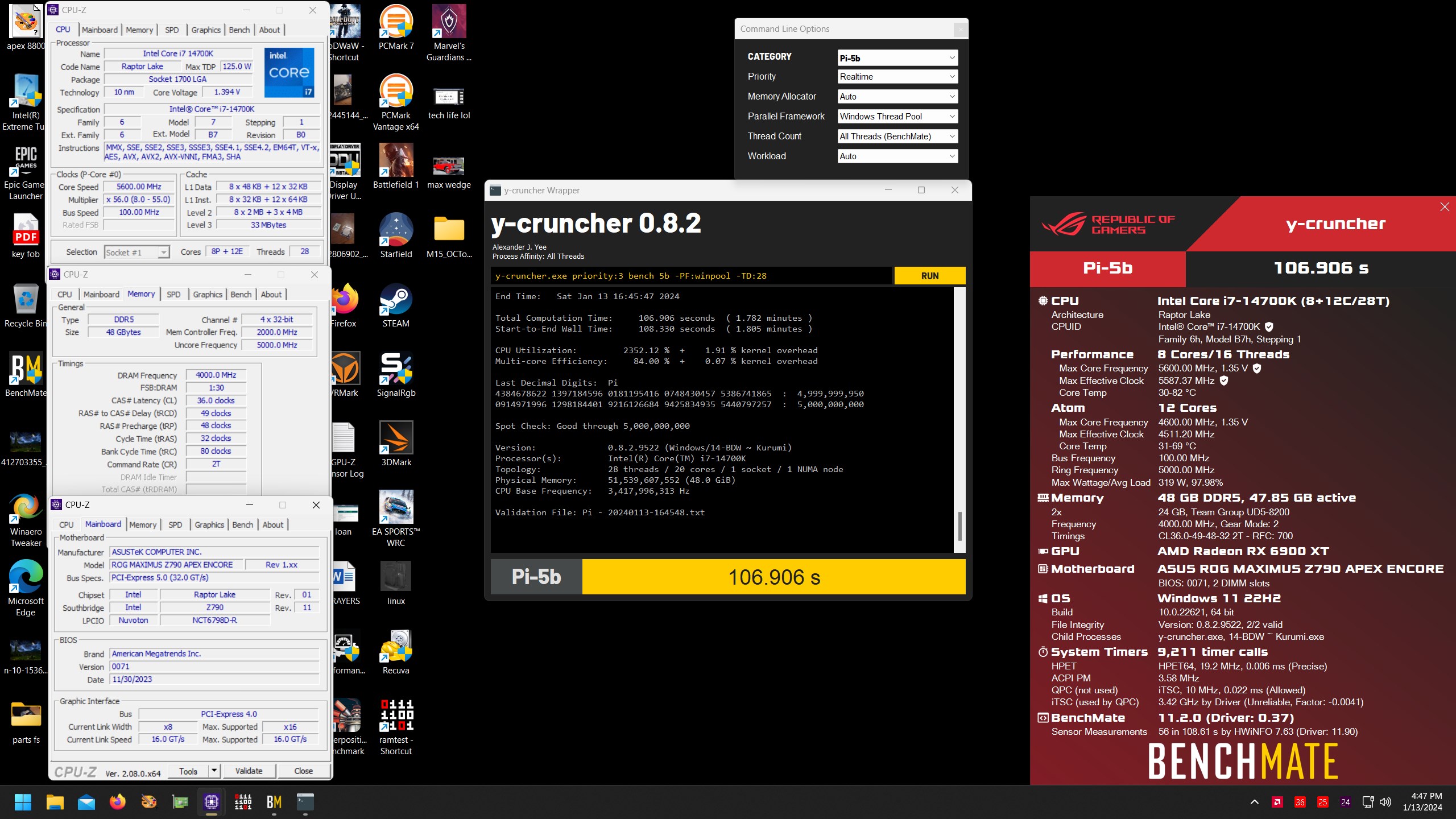Click BenchMate BM taskbar icon
This screenshot has width=1456, height=819.
point(274,802)
